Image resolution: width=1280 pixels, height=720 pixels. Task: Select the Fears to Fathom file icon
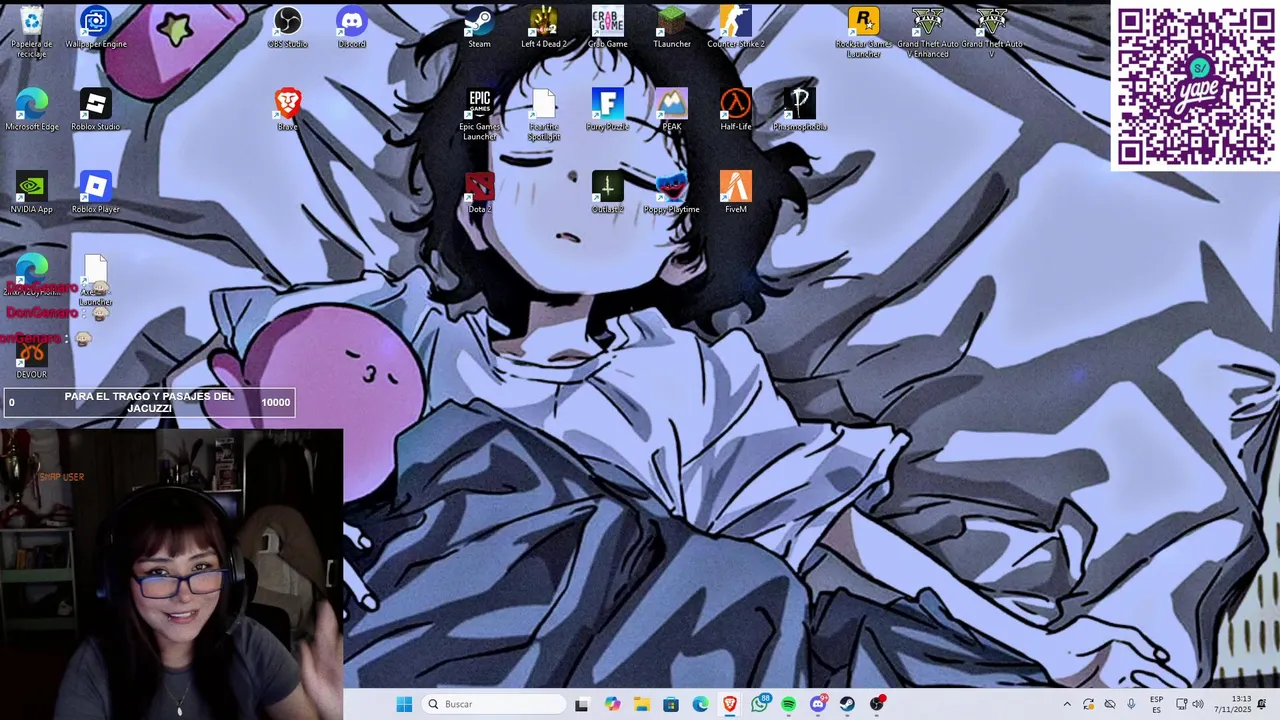543,115
